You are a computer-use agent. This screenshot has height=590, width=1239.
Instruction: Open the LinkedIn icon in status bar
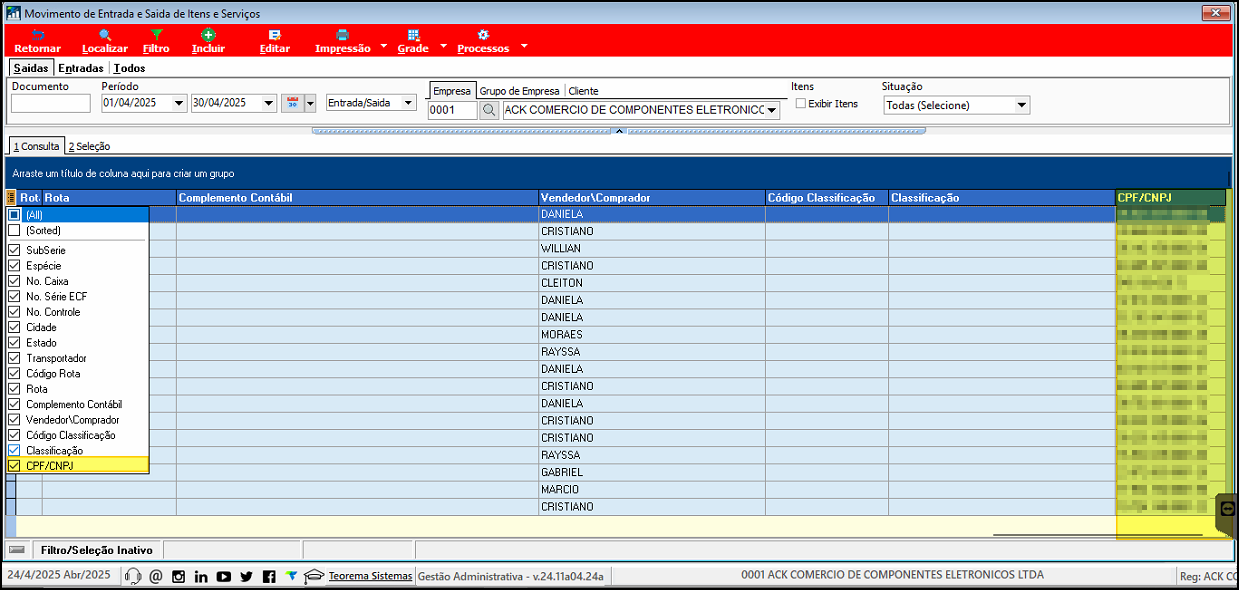(201, 576)
